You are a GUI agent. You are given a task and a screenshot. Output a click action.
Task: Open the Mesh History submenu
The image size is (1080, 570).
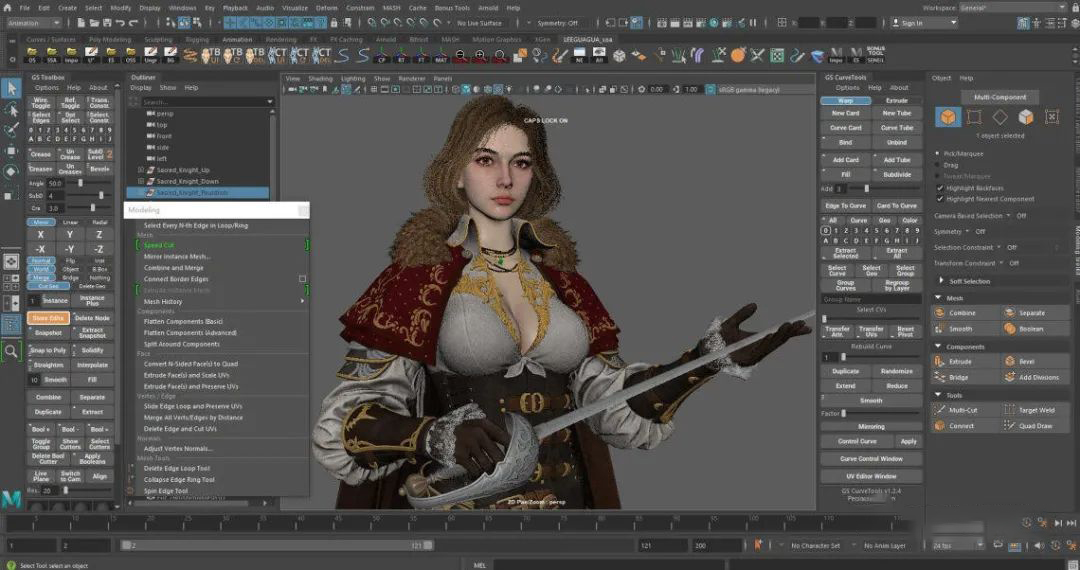click(x=223, y=302)
